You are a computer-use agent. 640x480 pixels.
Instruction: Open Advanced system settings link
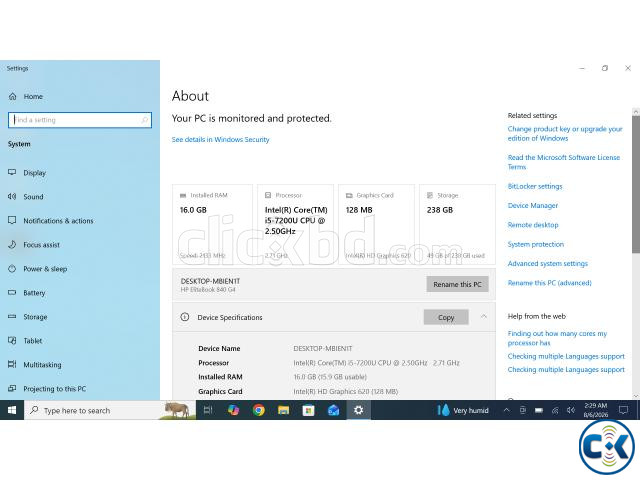tap(547, 264)
